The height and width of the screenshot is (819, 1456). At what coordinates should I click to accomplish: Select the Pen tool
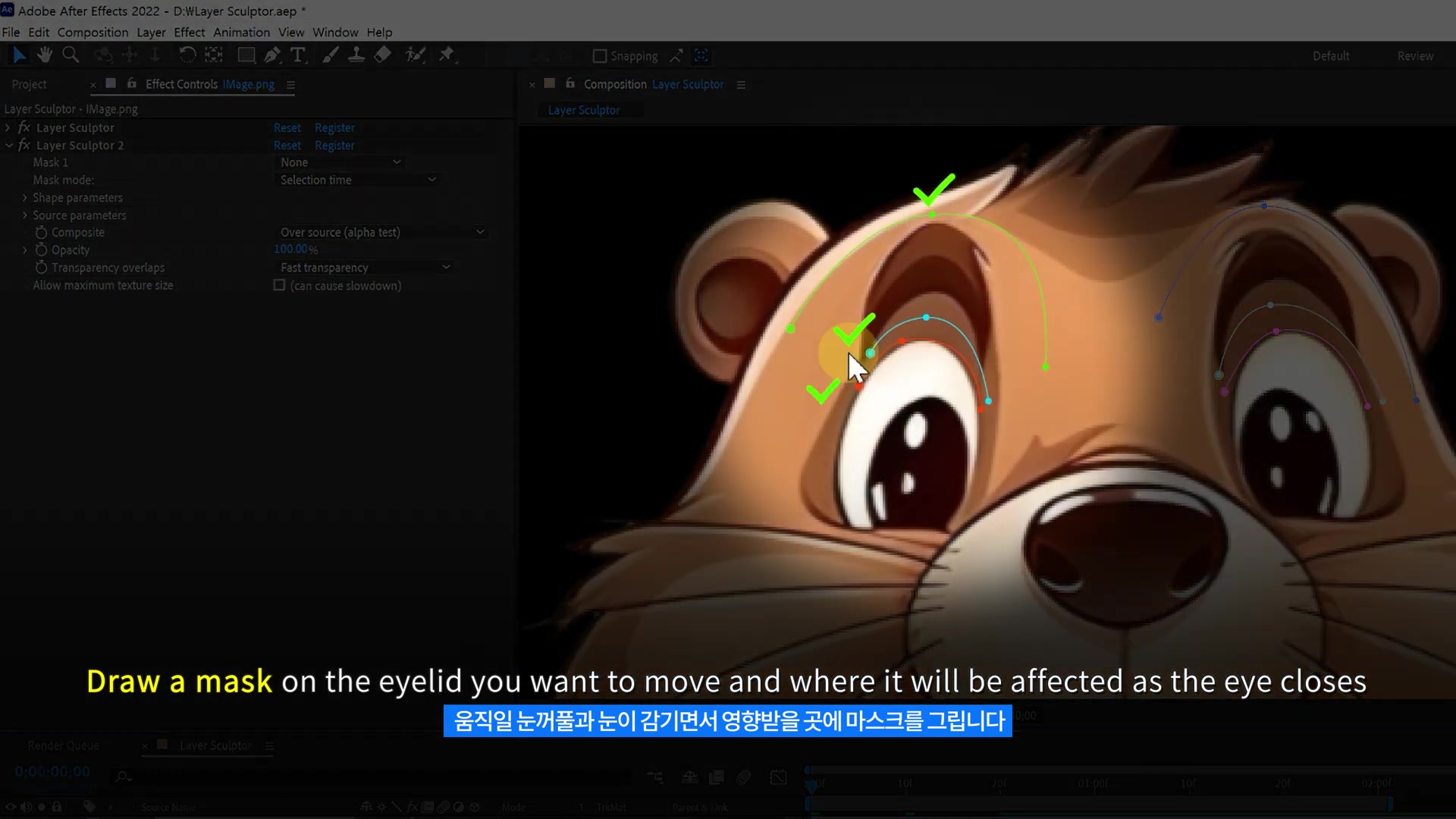coord(271,55)
